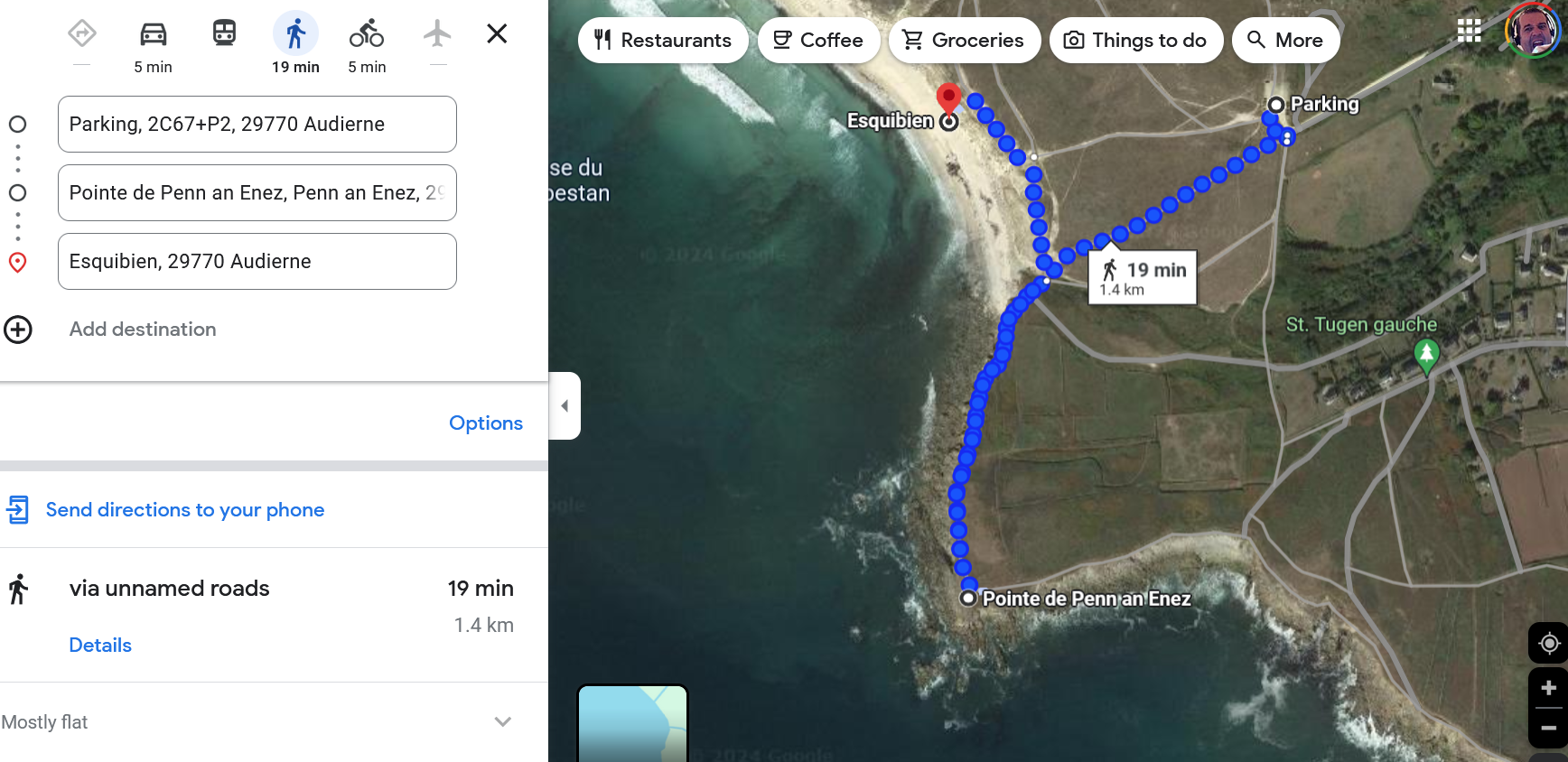Select cycling travel mode
This screenshot has height=762, width=1568.
[367, 35]
